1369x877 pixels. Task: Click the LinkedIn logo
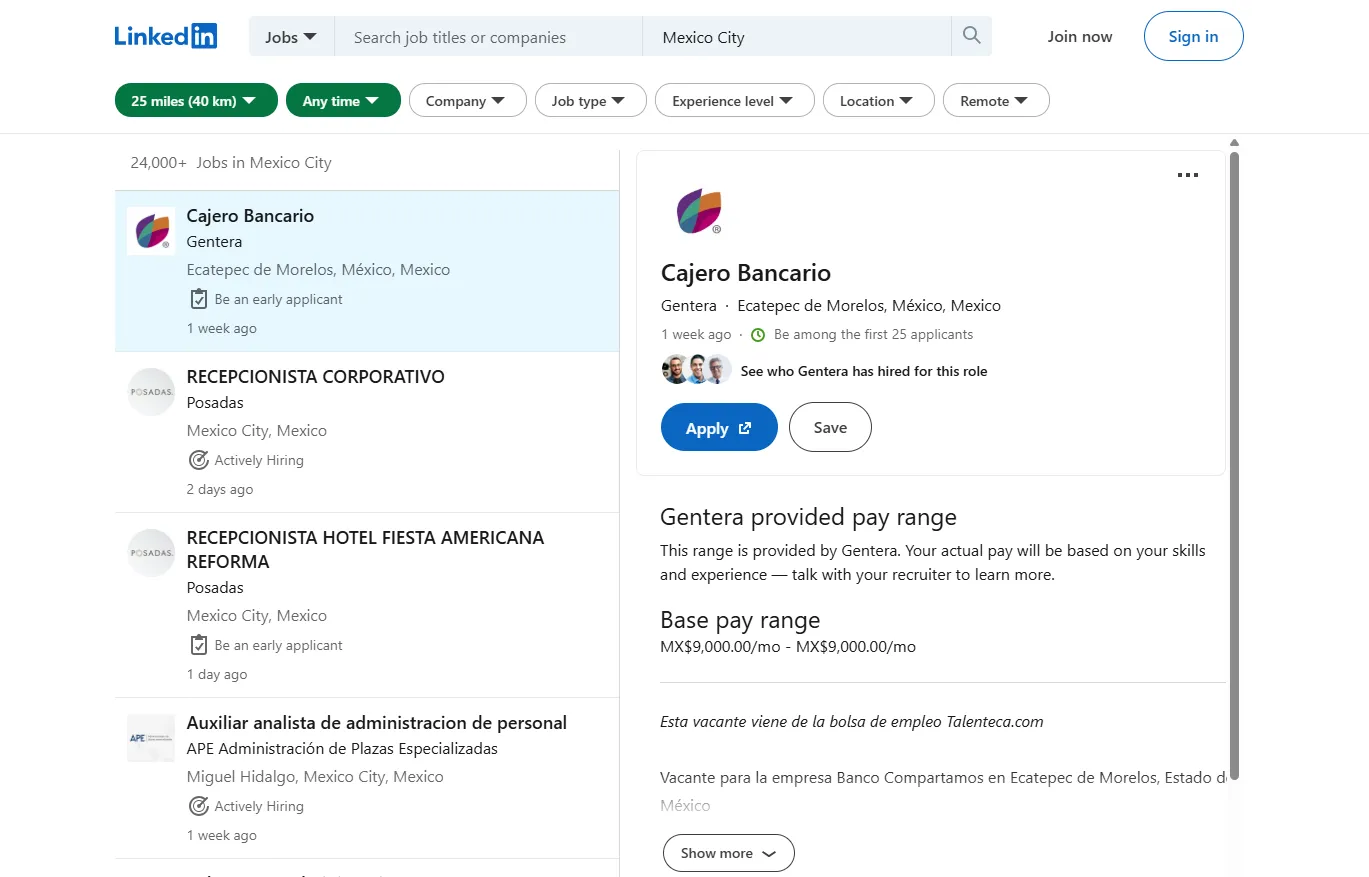pyautogui.click(x=166, y=36)
